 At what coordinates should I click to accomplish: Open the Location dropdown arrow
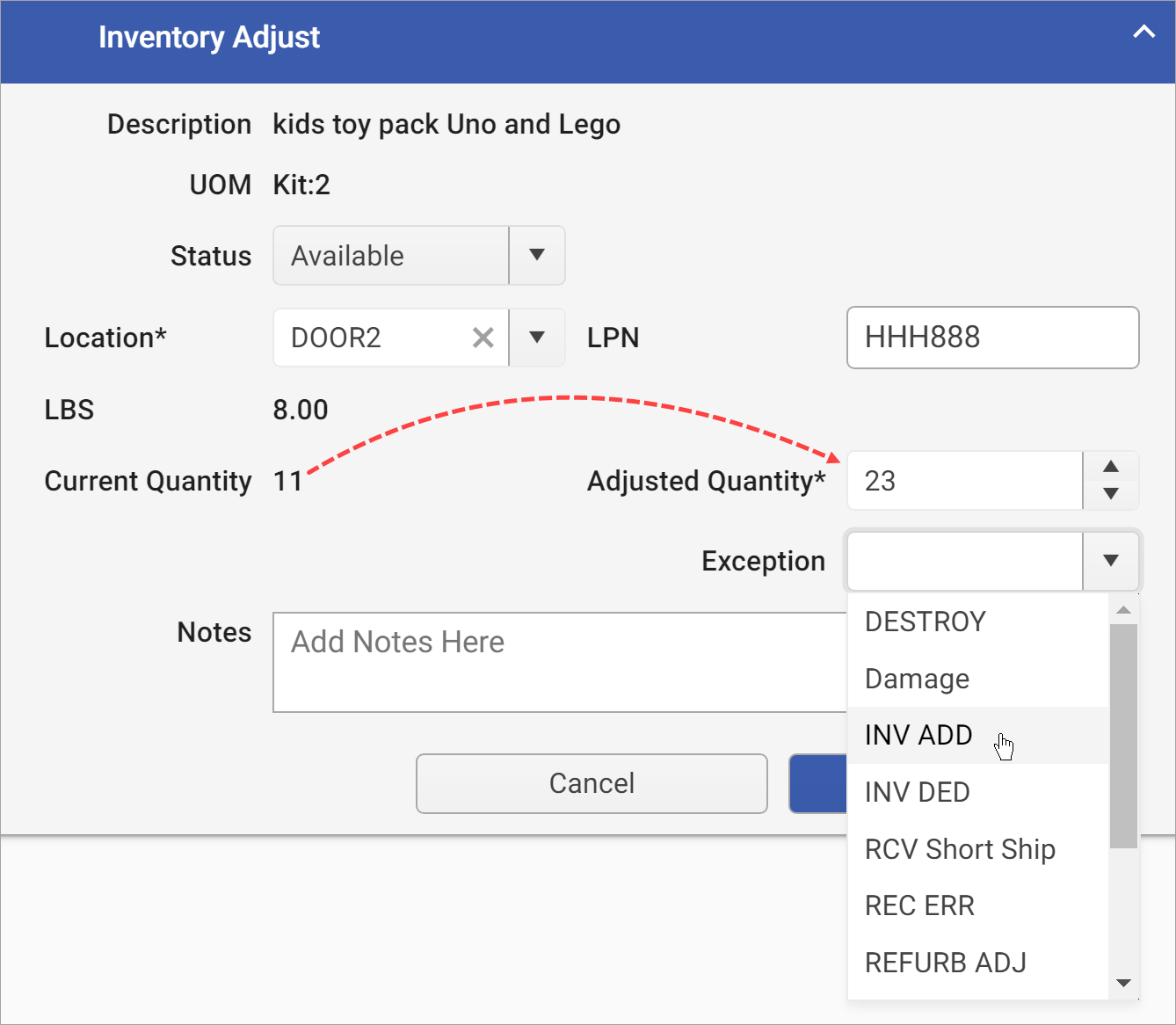tap(536, 338)
